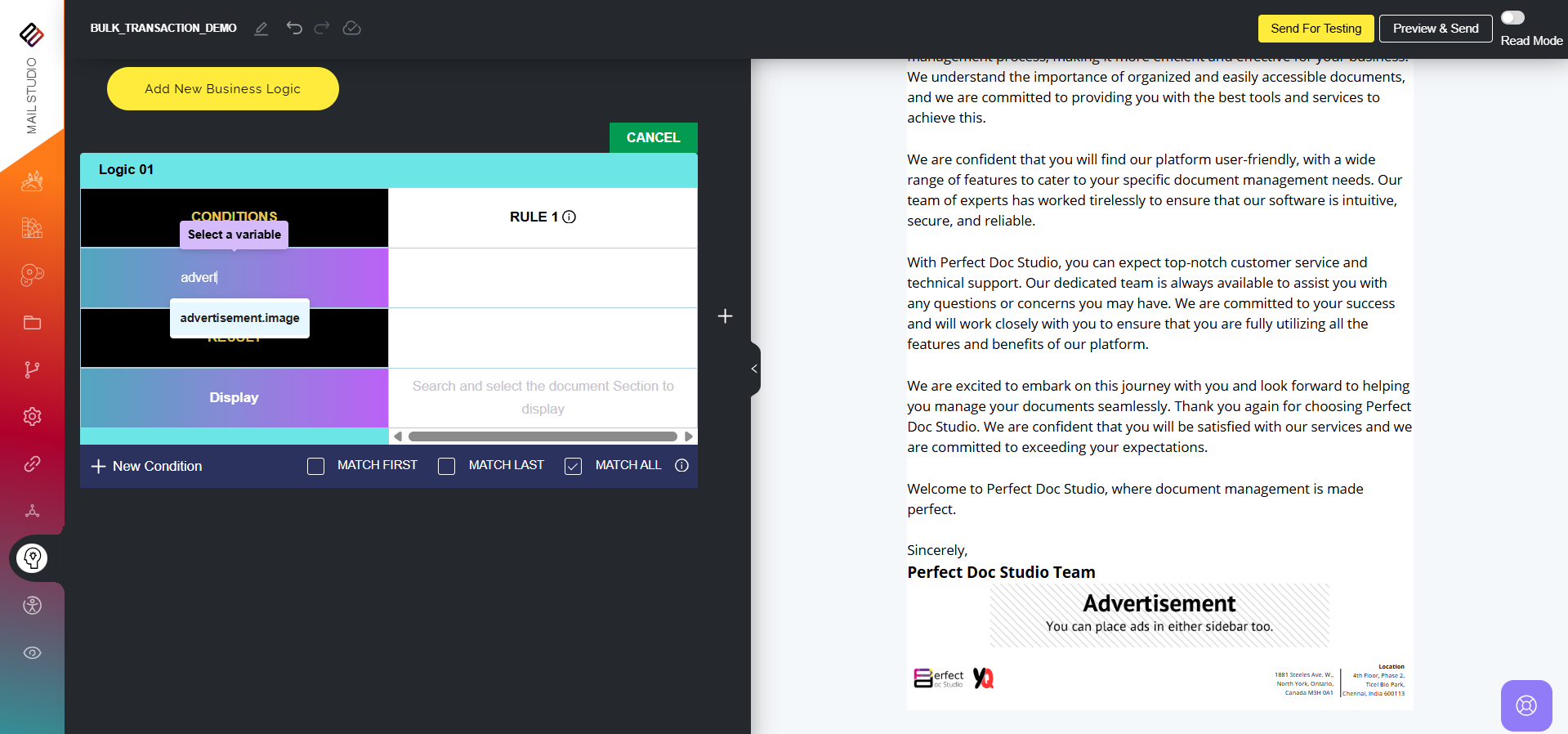Open the folder icon in left sidebar
Viewport: 1568px width, 734px height.
pos(33,323)
